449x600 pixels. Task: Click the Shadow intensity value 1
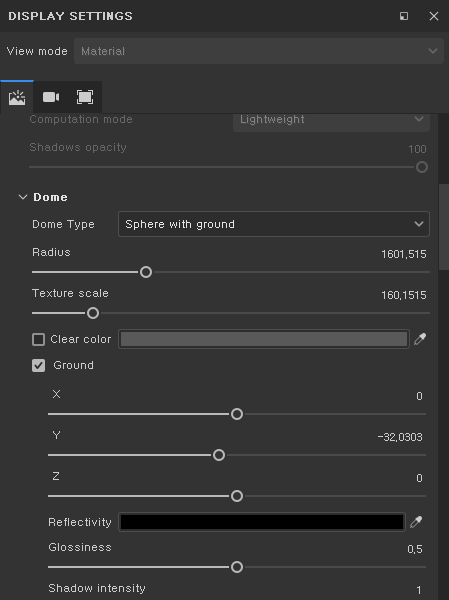(419, 590)
